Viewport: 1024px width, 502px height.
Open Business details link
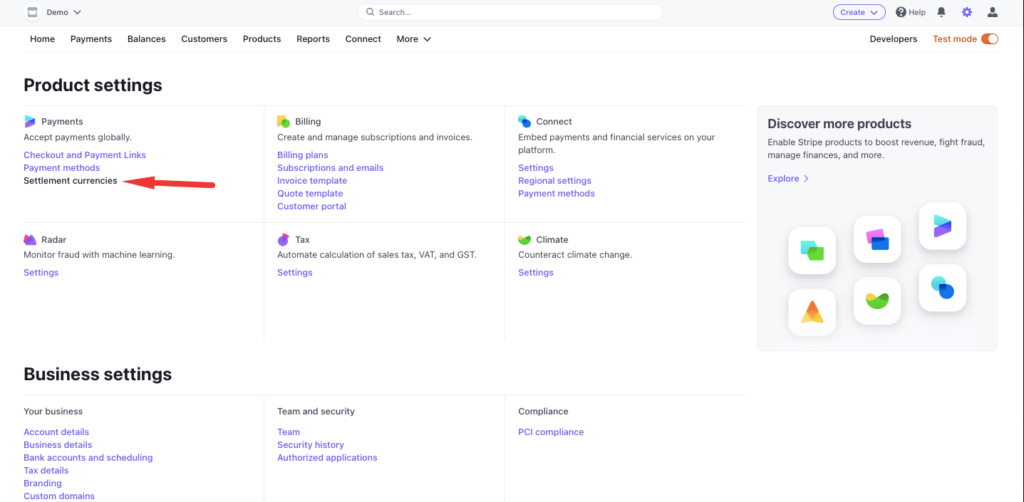point(57,445)
